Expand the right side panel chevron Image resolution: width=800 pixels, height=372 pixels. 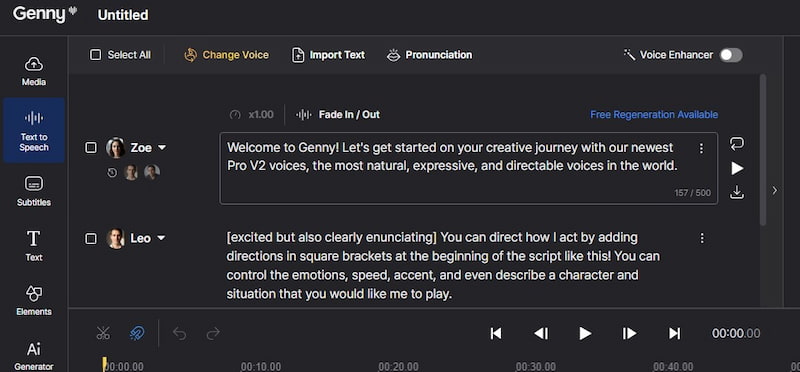click(774, 190)
